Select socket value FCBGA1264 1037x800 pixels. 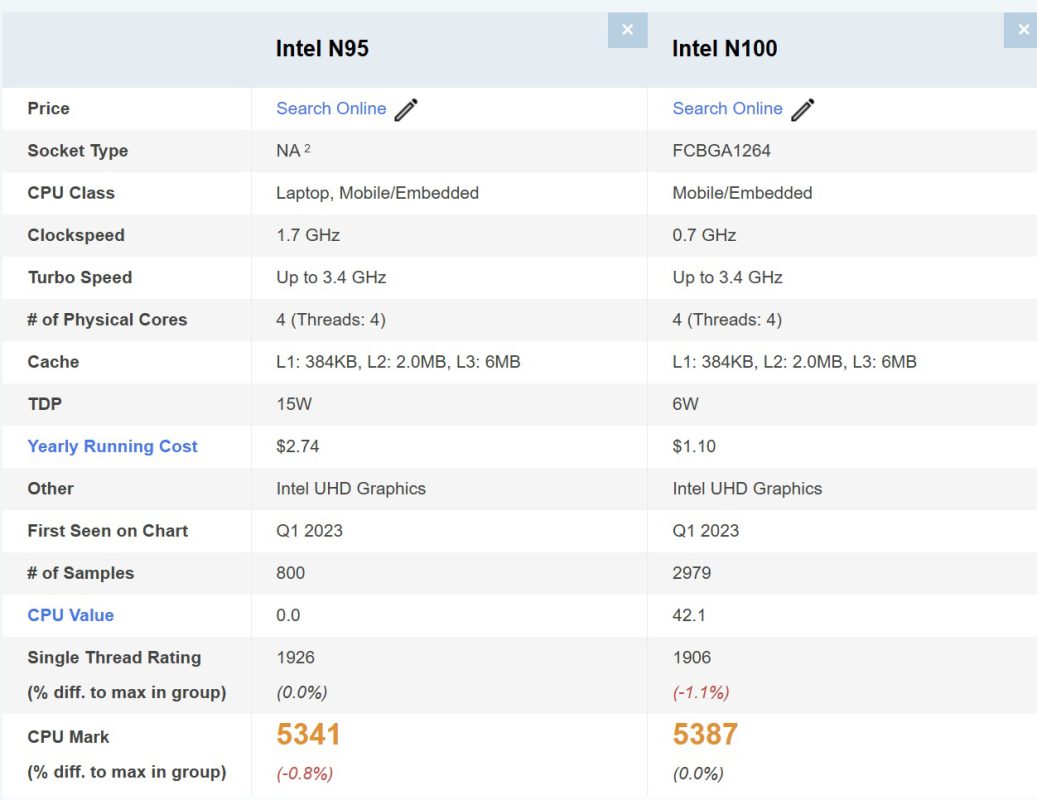[721, 151]
